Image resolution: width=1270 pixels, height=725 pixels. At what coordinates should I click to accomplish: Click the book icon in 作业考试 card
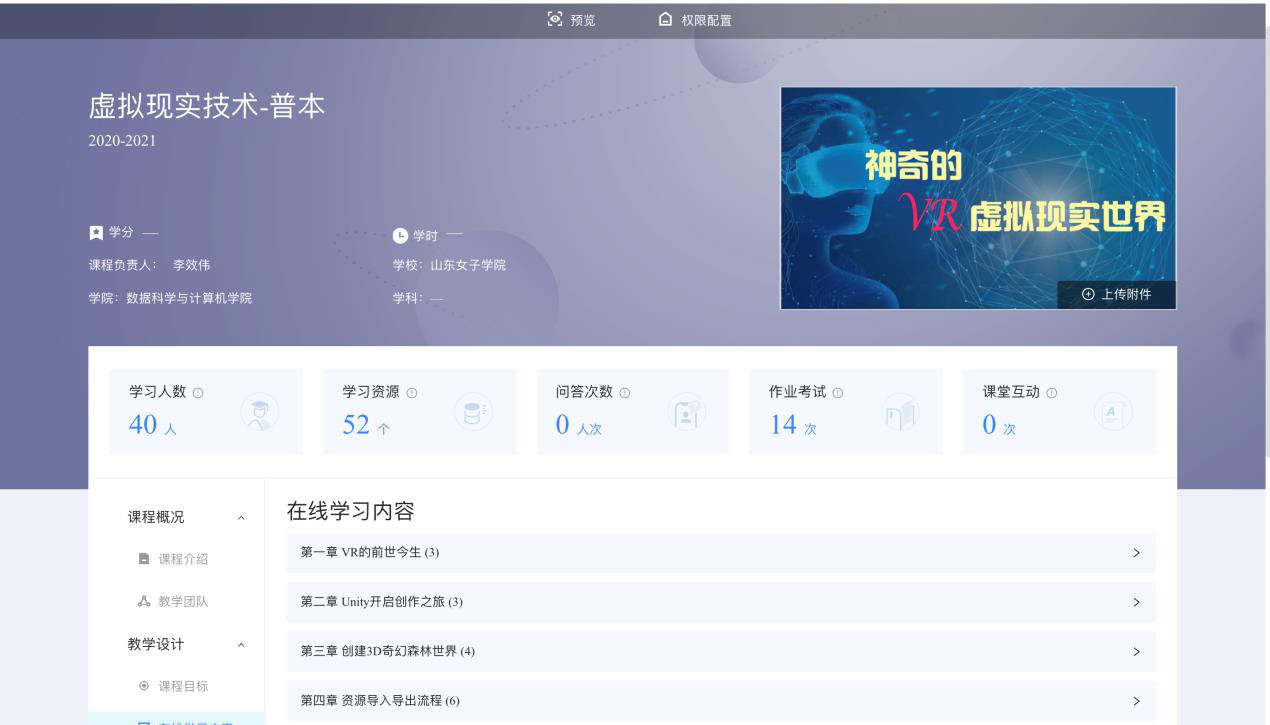[x=899, y=412]
